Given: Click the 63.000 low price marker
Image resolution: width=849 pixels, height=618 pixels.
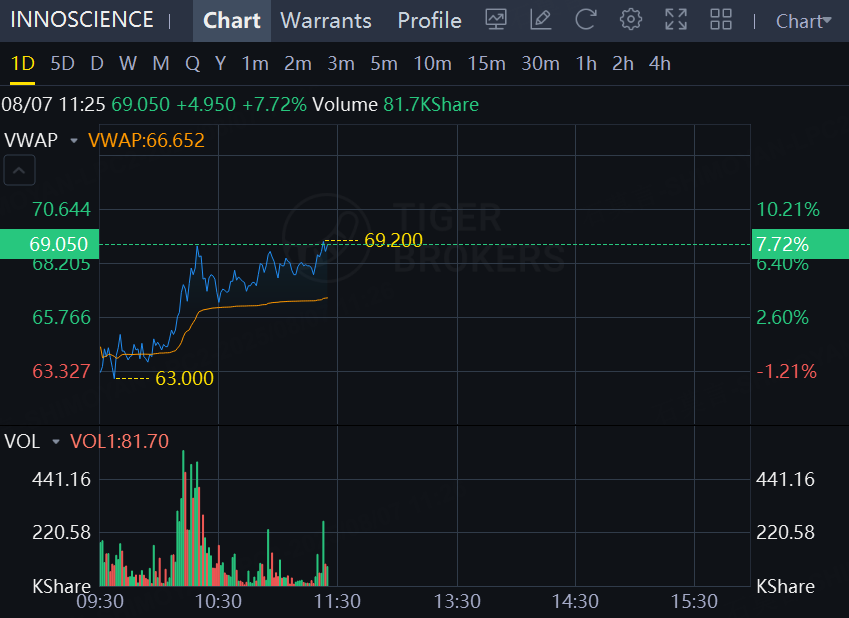Looking at the screenshot, I should (x=185, y=378).
